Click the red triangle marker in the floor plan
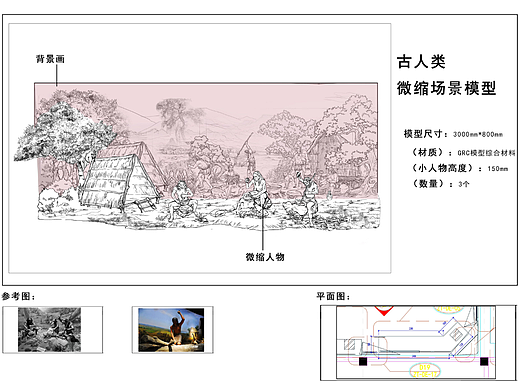Screen dimensions: 520x390 coord(383,311)
